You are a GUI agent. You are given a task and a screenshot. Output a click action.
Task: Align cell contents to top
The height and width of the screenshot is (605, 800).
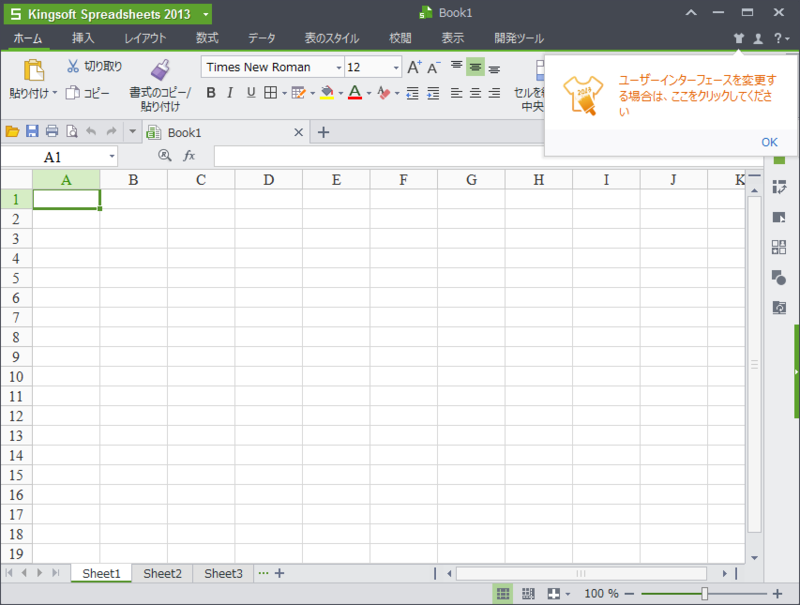pyautogui.click(x=456, y=66)
